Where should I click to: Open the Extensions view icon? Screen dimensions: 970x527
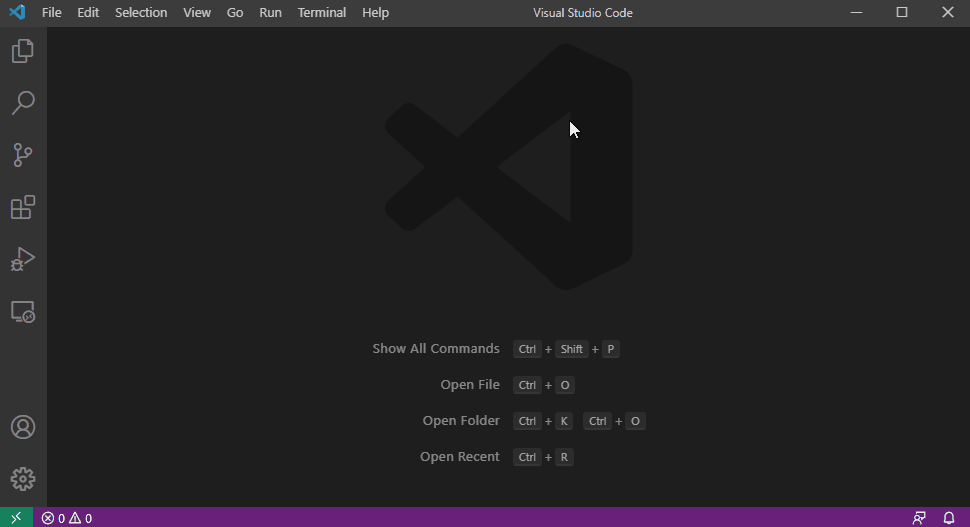(x=23, y=207)
